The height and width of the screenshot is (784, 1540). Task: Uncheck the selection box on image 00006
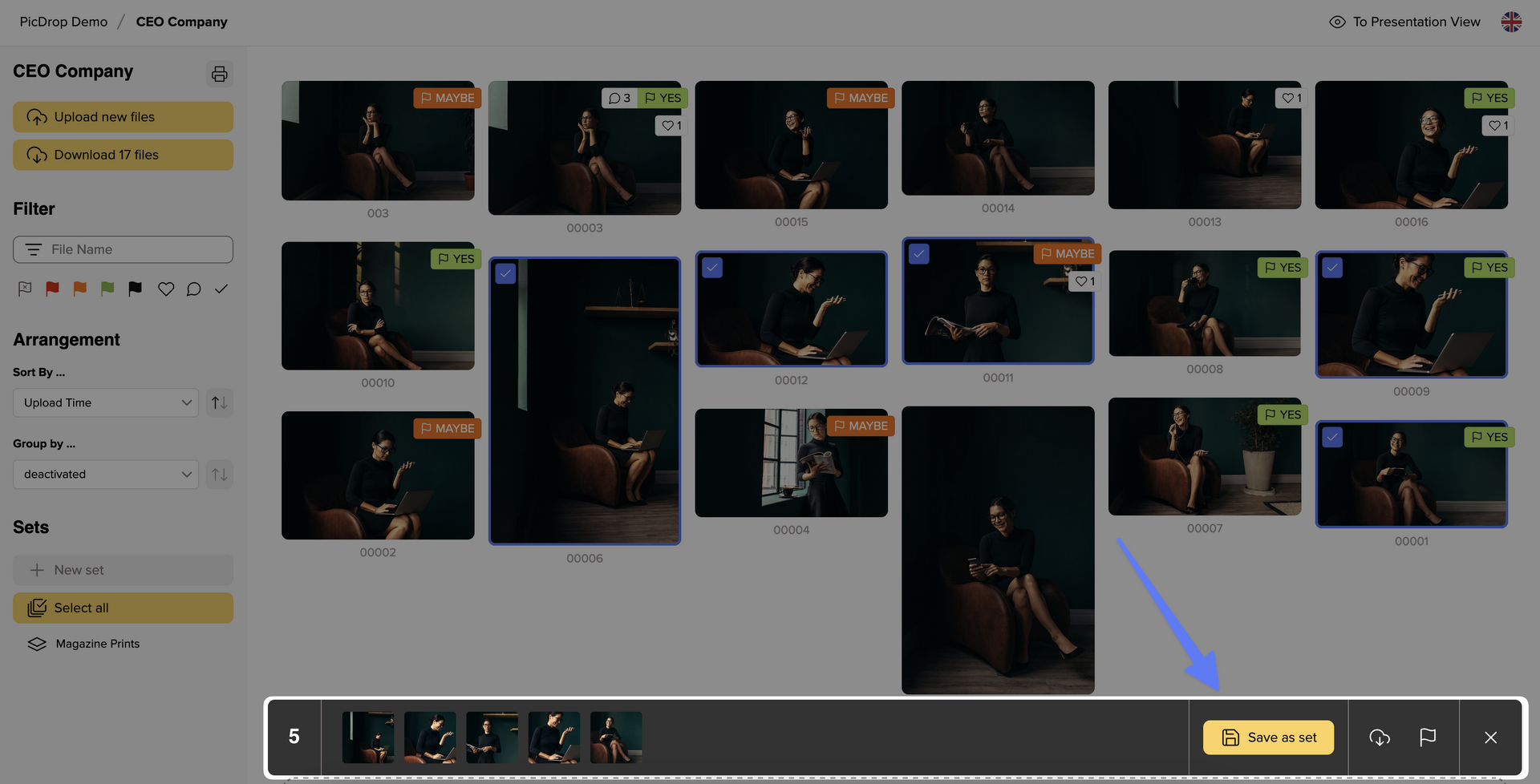tap(505, 273)
